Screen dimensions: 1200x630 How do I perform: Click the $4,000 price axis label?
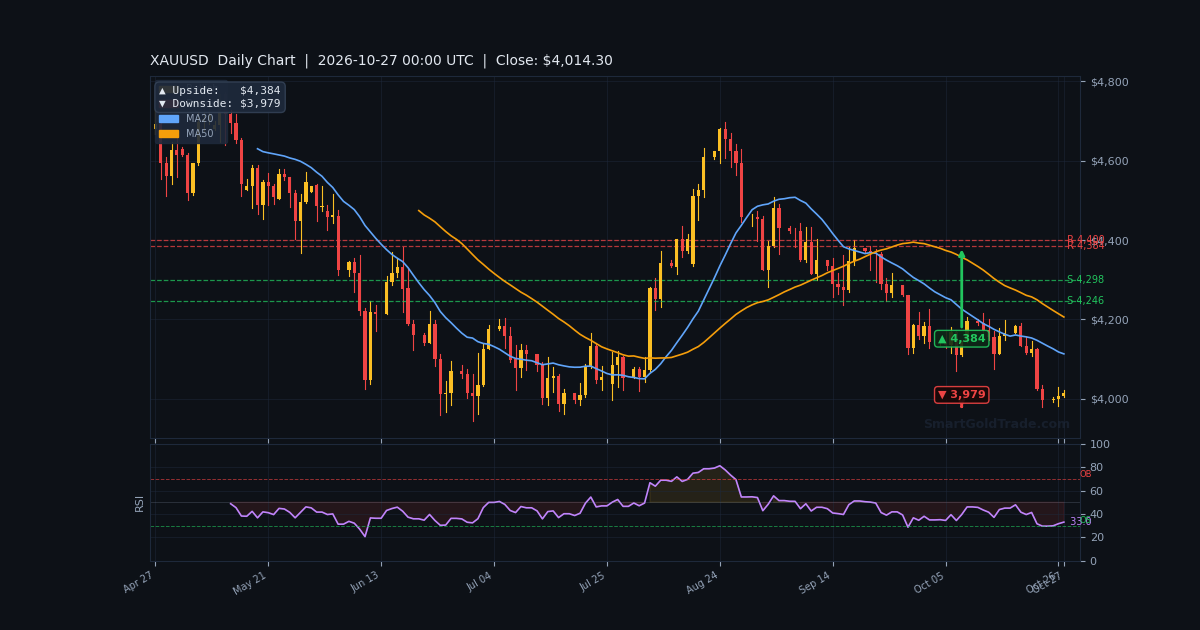click(x=1110, y=400)
